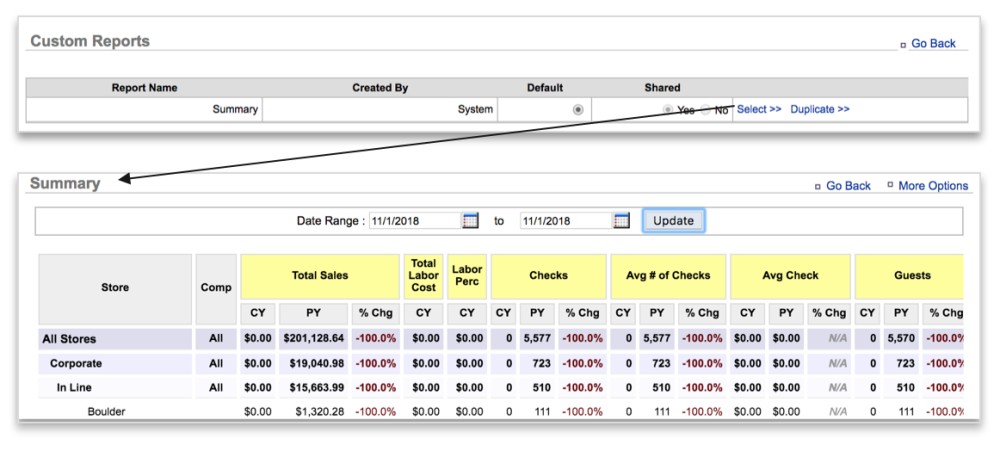This screenshot has height=451, width=1000.
Task: Open the start date calendar picker
Action: [x=470, y=220]
